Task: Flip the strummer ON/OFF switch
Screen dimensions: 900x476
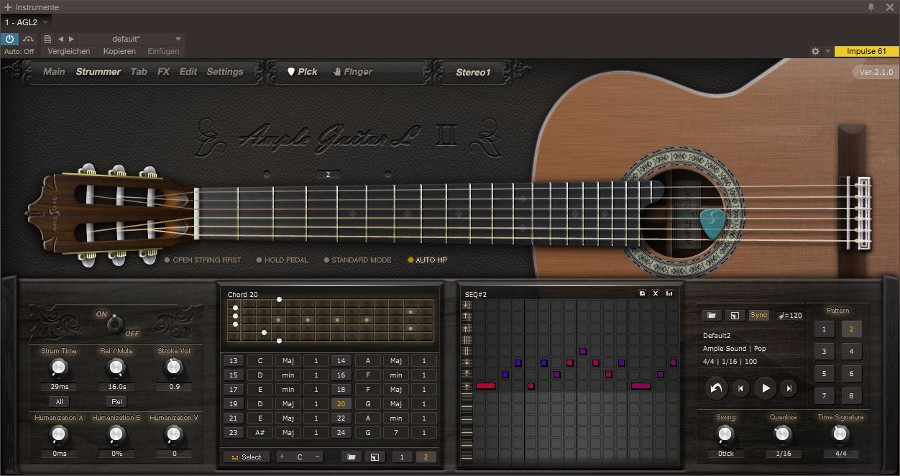Action: [x=115, y=324]
